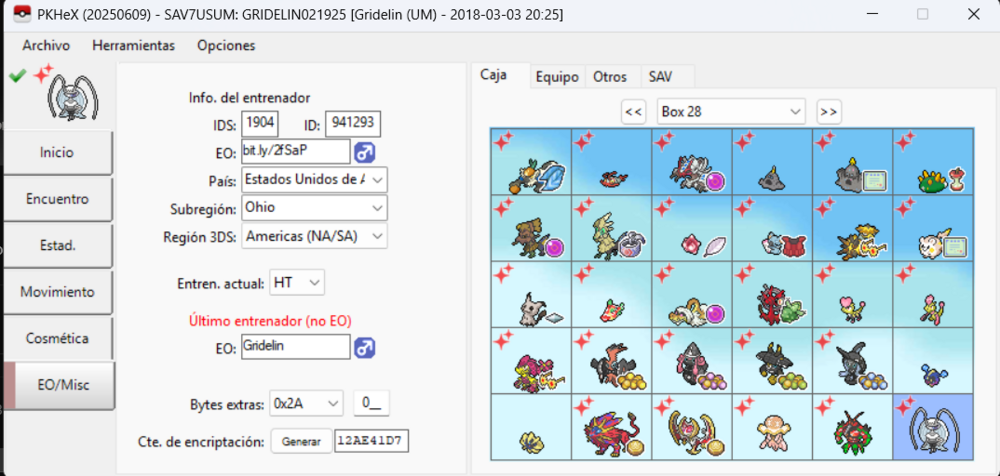Viewport: 1000px width, 476px height.
Task: Switch to the Equipo tab
Action: [x=557, y=77]
